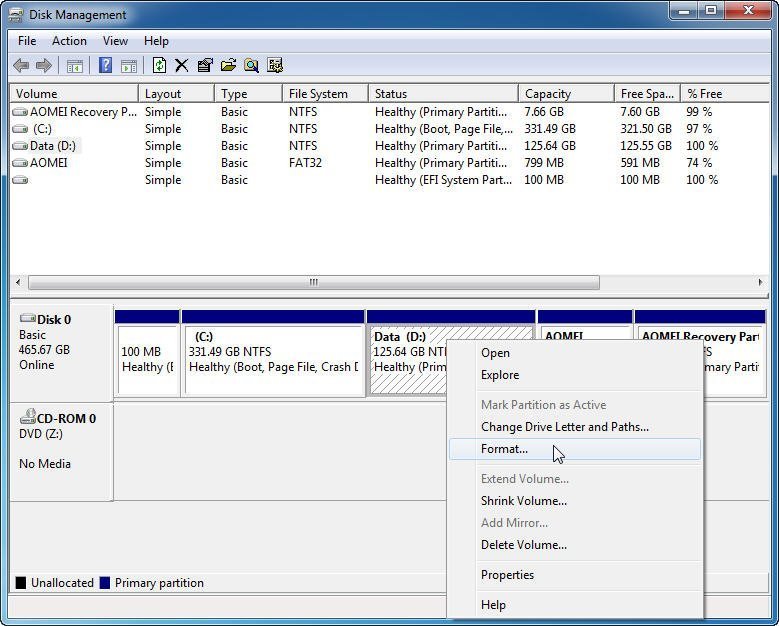Click the Show/Hide Console Tree icon

pos(74,66)
